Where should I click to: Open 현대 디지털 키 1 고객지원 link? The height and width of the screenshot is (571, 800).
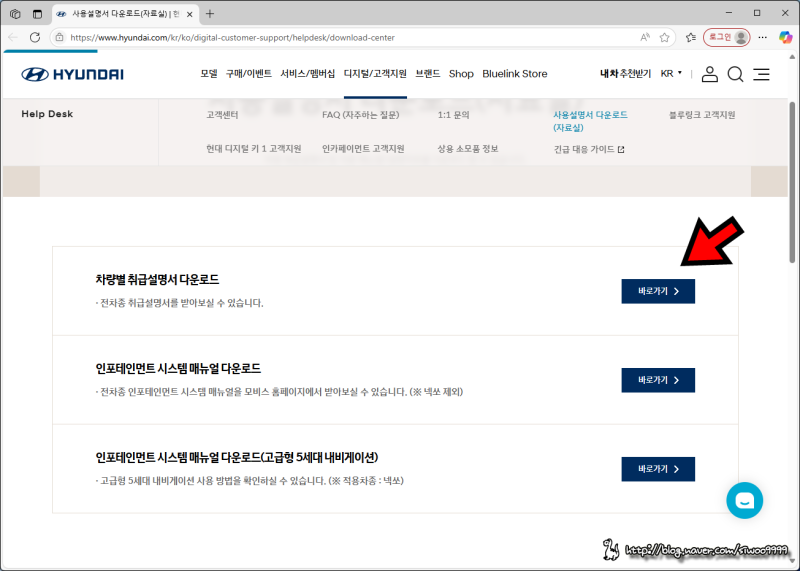(x=254, y=148)
